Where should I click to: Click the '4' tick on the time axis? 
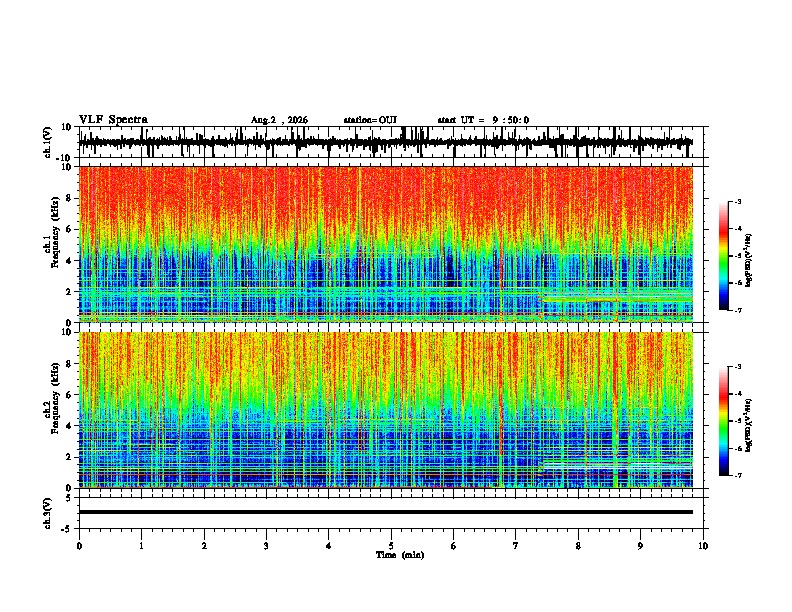coord(329,546)
